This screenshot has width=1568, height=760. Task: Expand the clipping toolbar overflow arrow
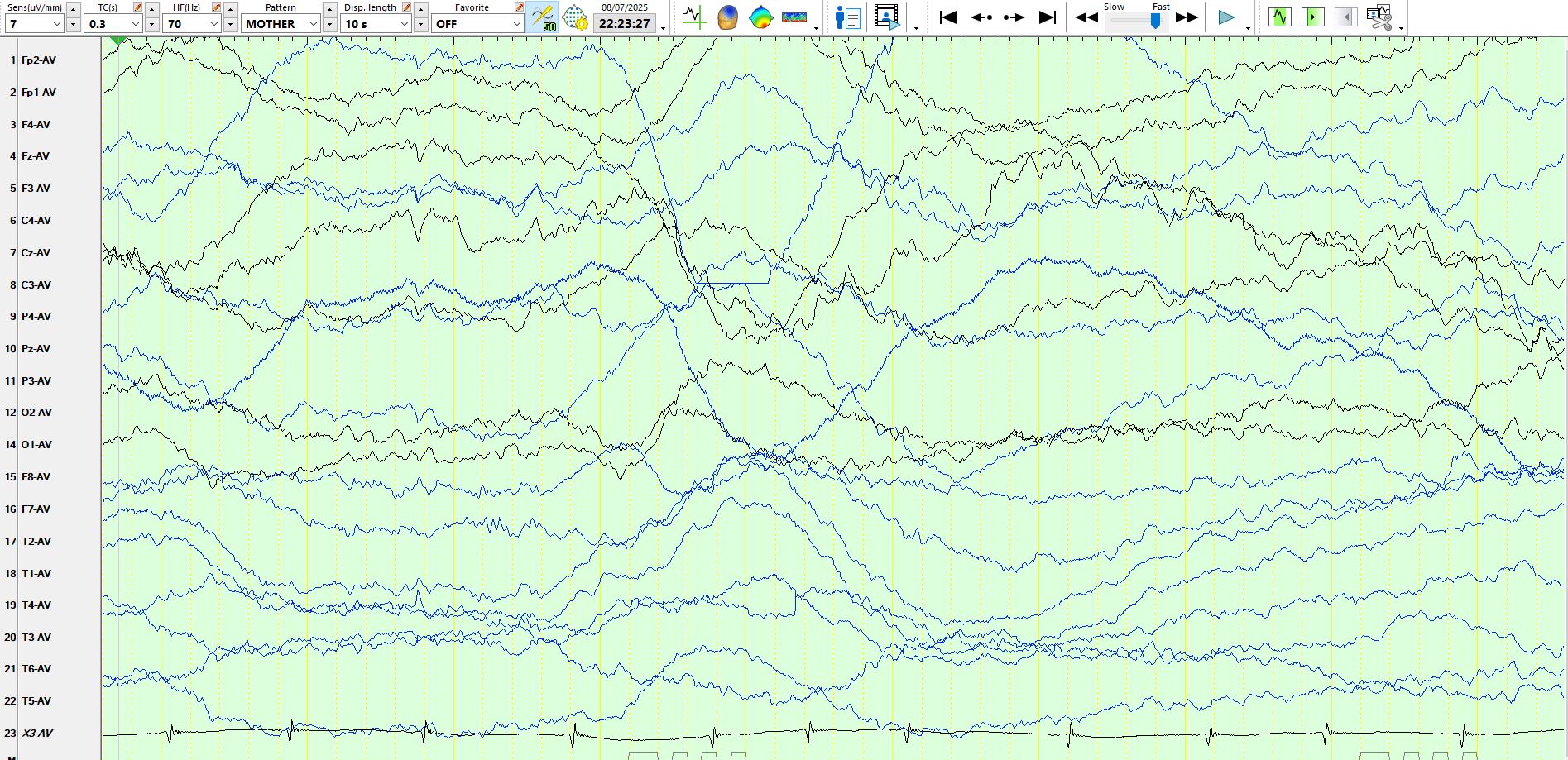click(x=1401, y=28)
